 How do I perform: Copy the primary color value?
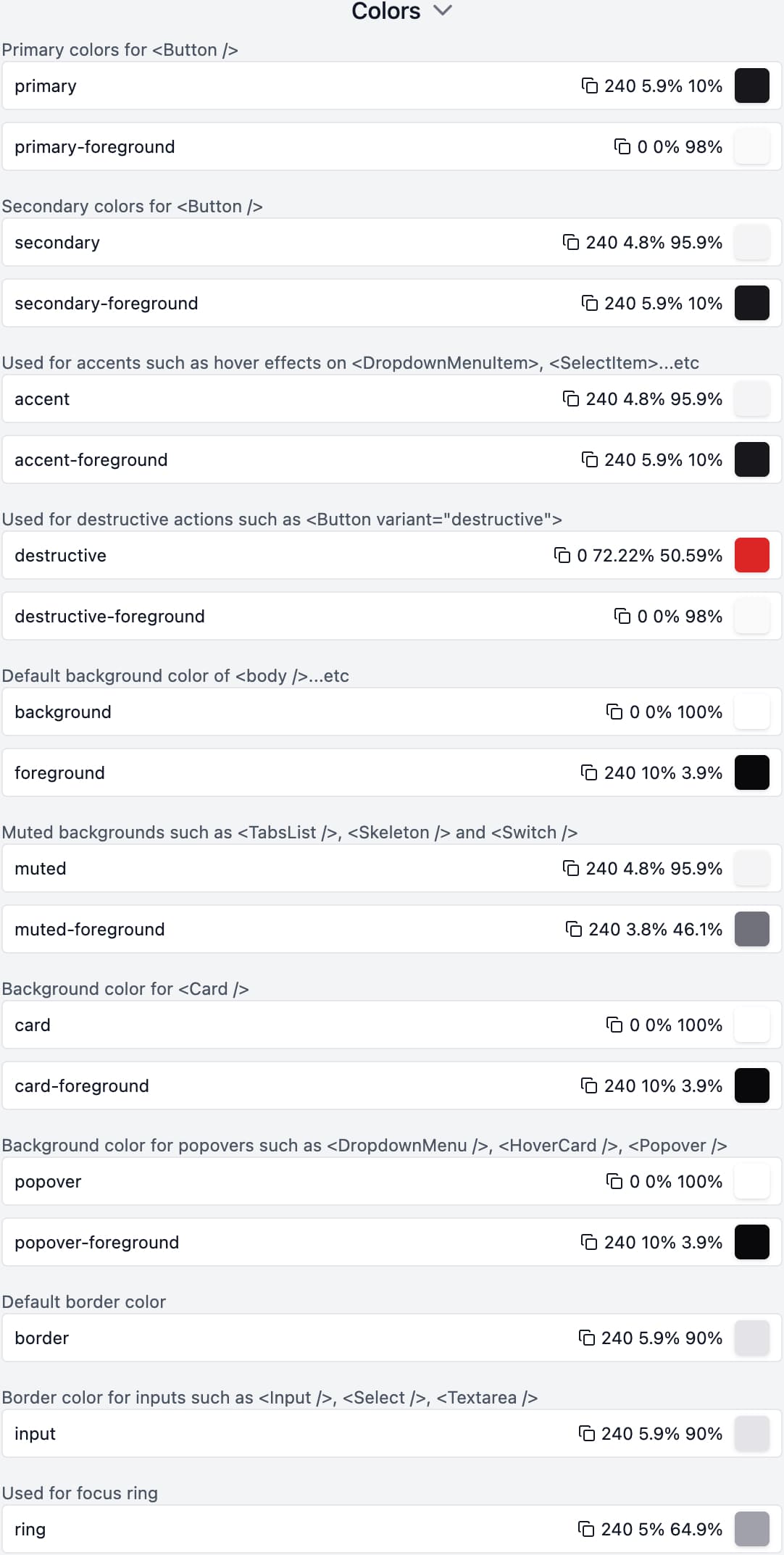[590, 86]
